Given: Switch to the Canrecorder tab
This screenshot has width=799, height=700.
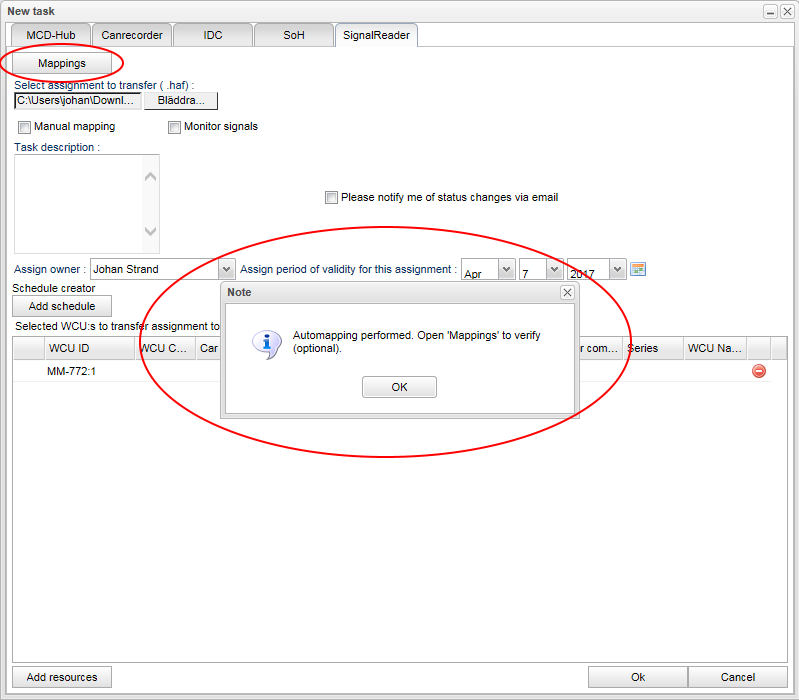Looking at the screenshot, I should coord(132,35).
